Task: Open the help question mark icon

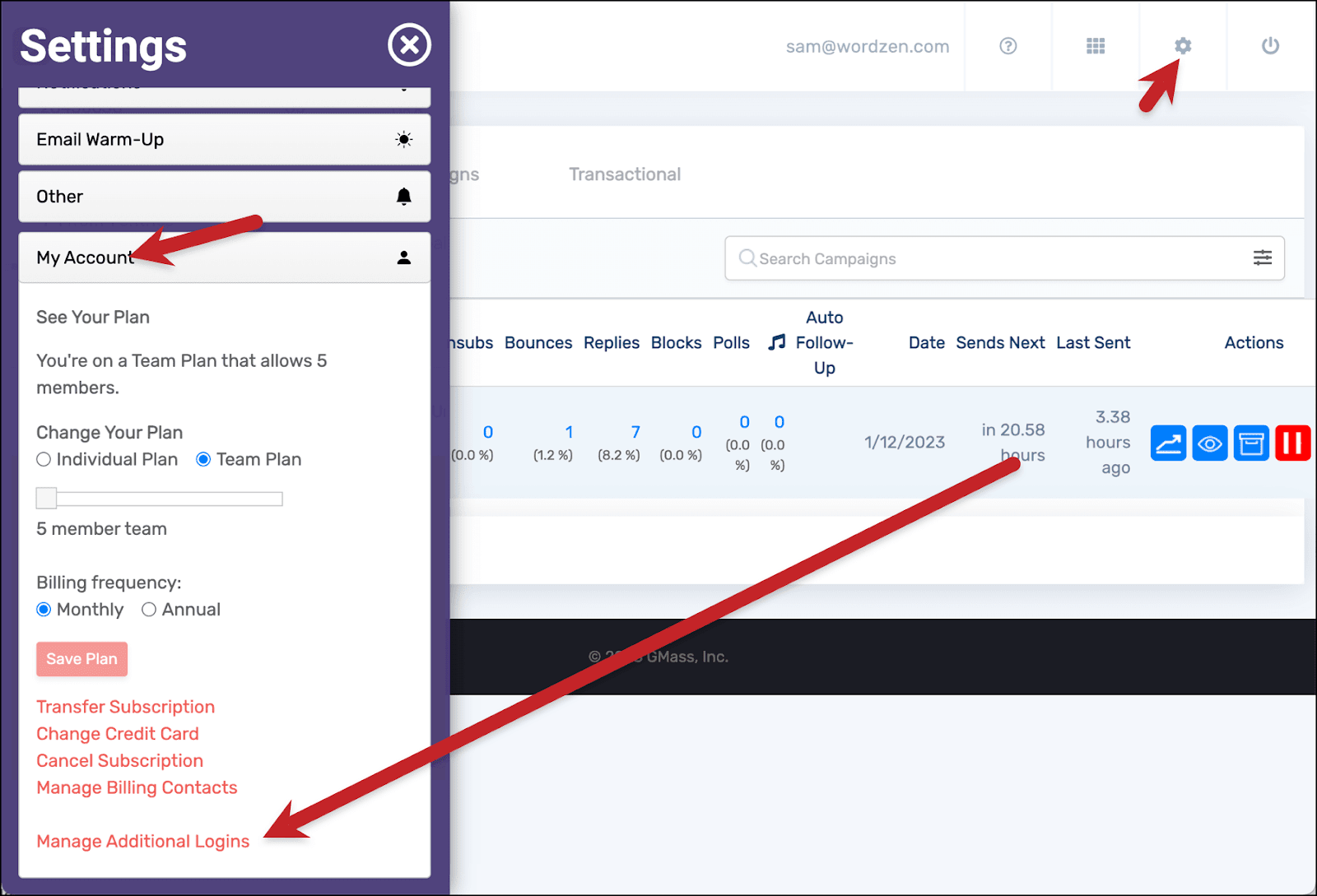Action: point(1008,46)
